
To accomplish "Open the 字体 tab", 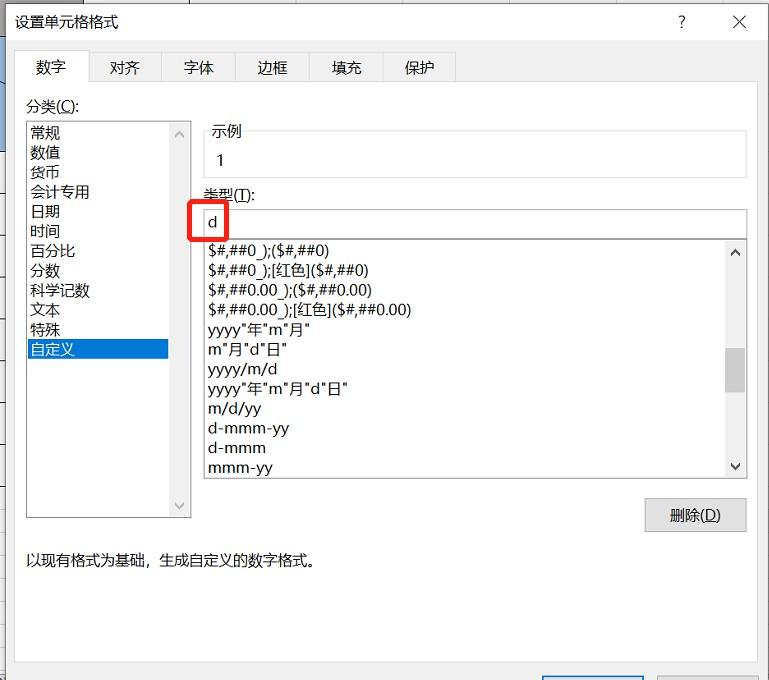I will [x=199, y=68].
